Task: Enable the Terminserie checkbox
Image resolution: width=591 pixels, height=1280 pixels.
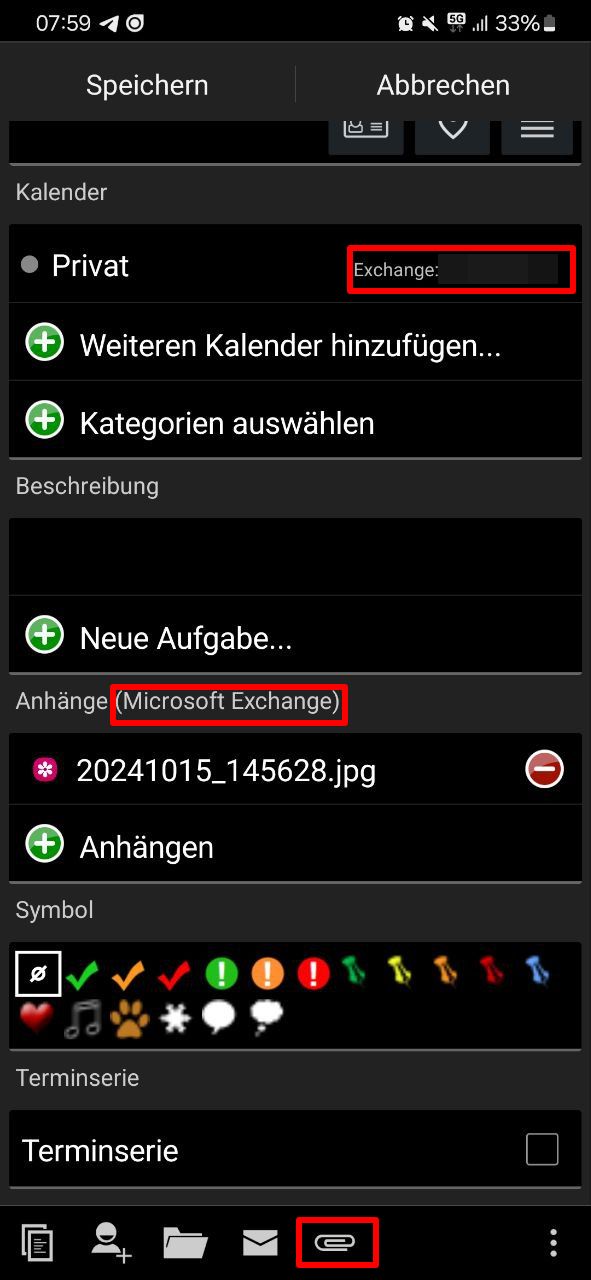Action: click(542, 1150)
